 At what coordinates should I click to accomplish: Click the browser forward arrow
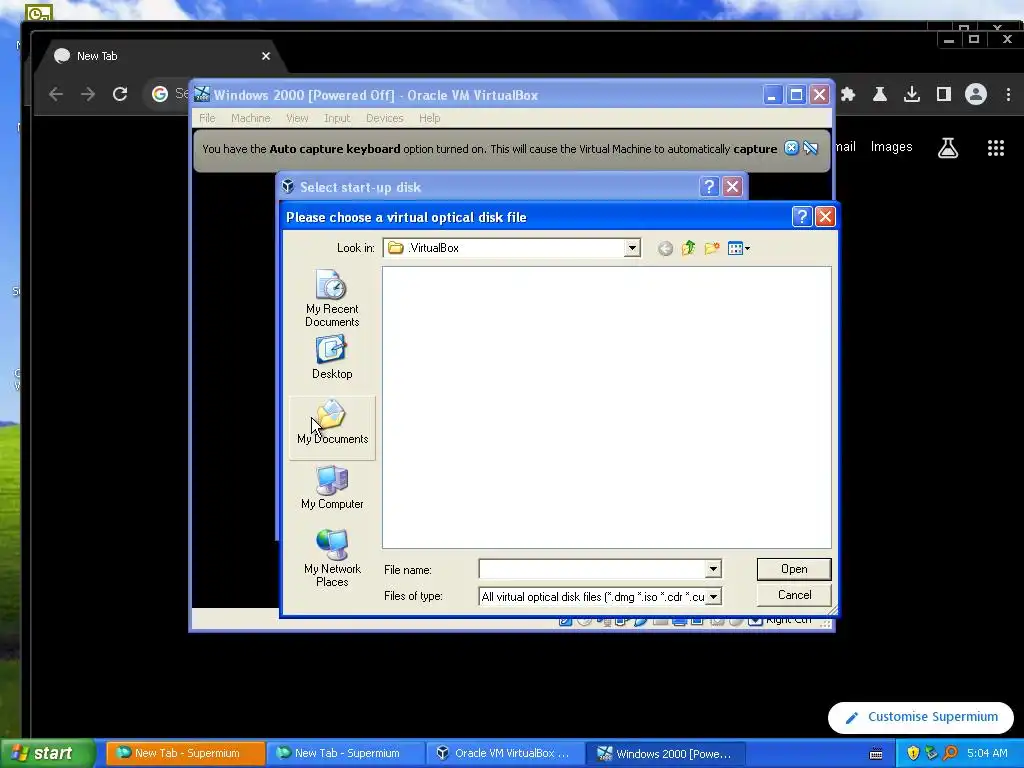point(88,94)
